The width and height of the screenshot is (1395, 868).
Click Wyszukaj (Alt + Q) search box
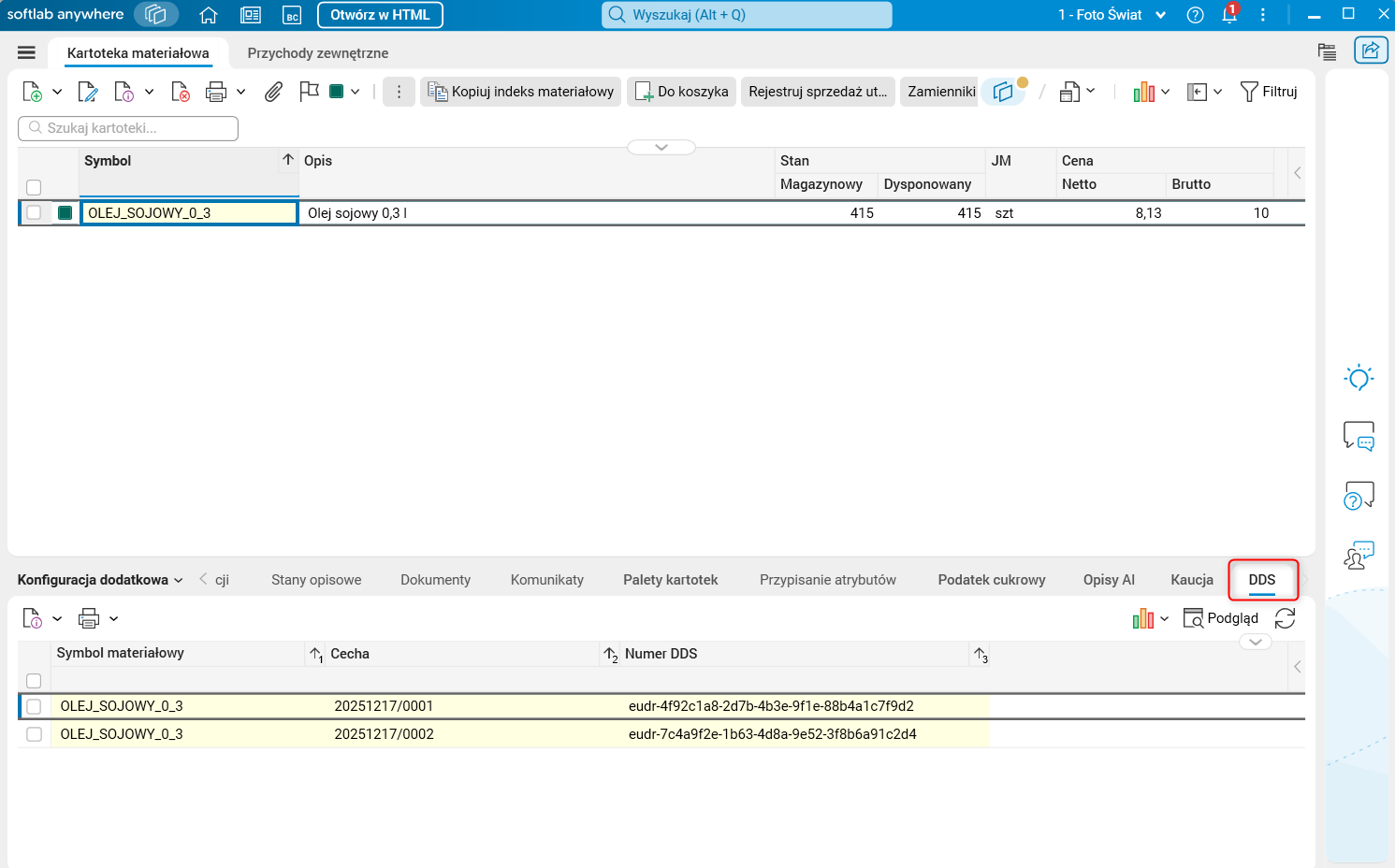tap(747, 15)
